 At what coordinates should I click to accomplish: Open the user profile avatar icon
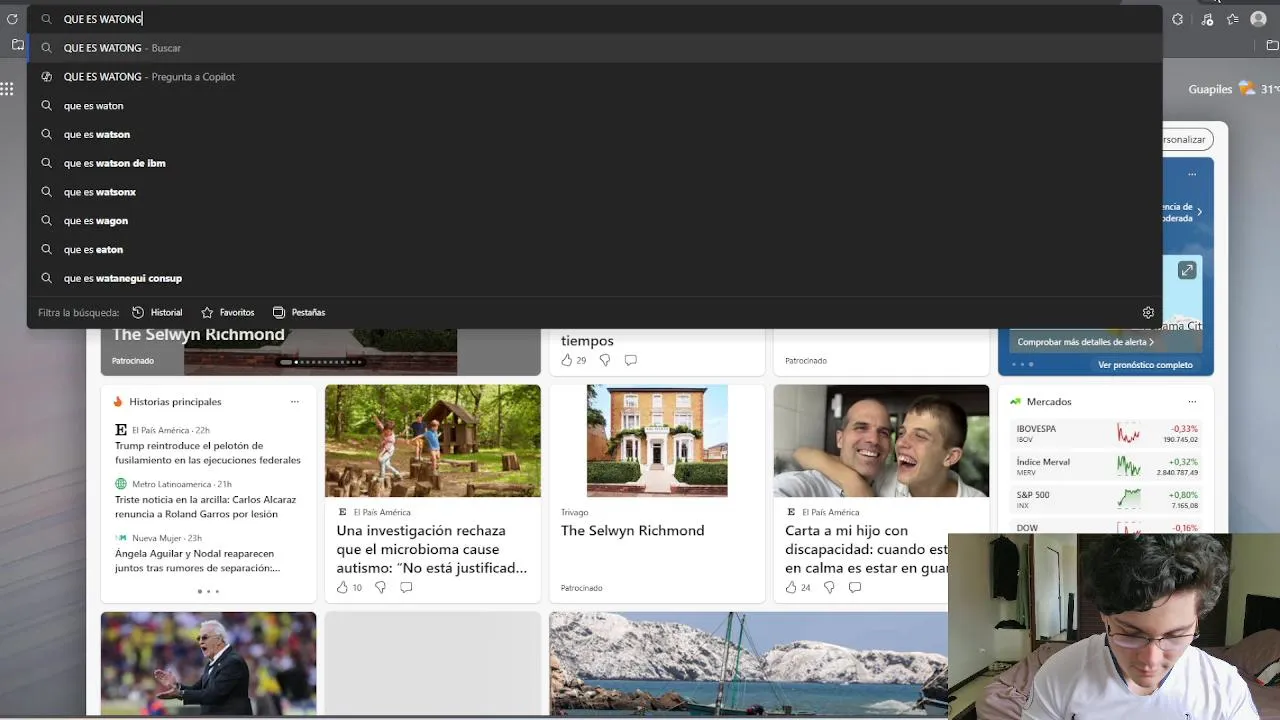(x=1259, y=19)
